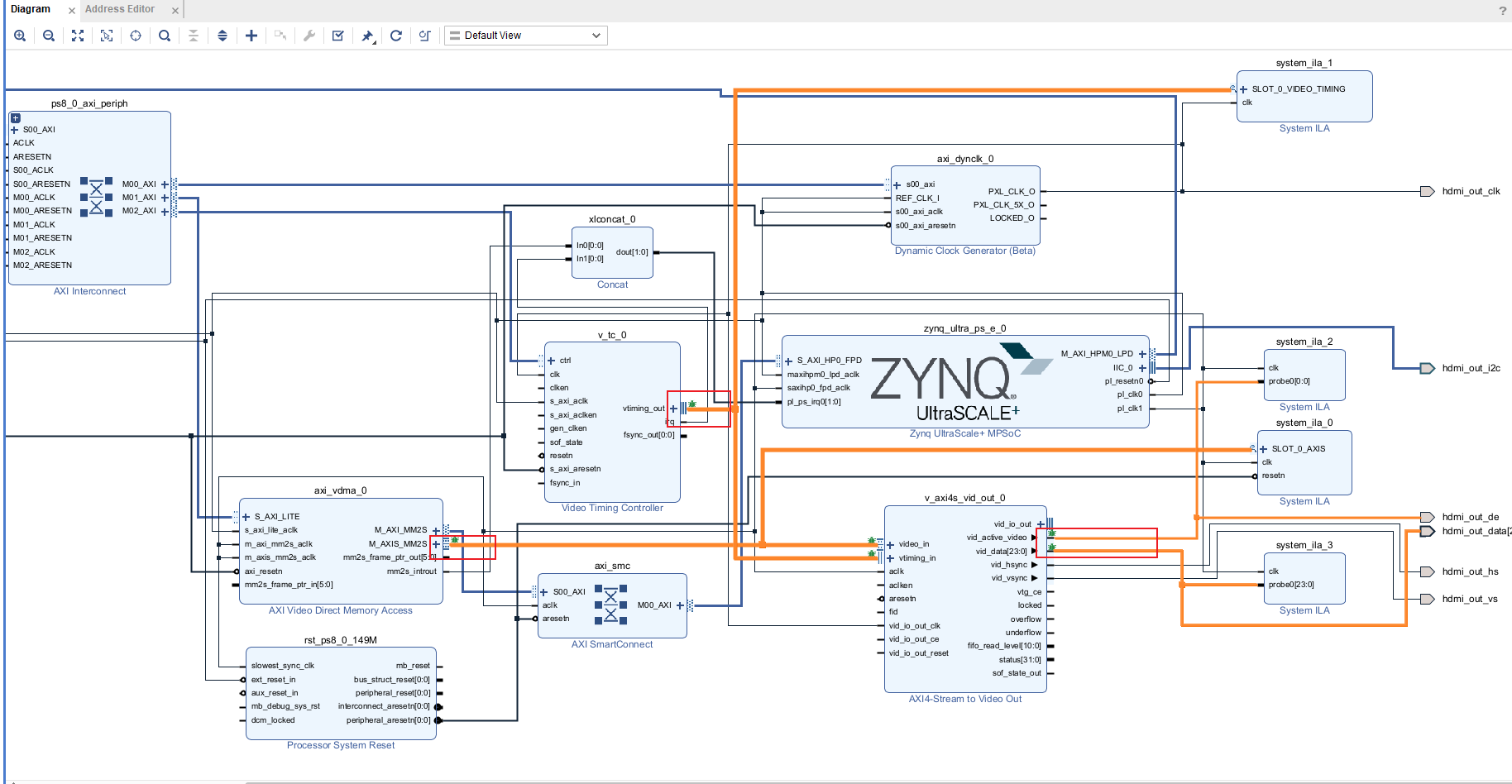The image size is (1512, 784).
Task: Click the 'AXI SmartConnect' label
Action: pos(612,645)
